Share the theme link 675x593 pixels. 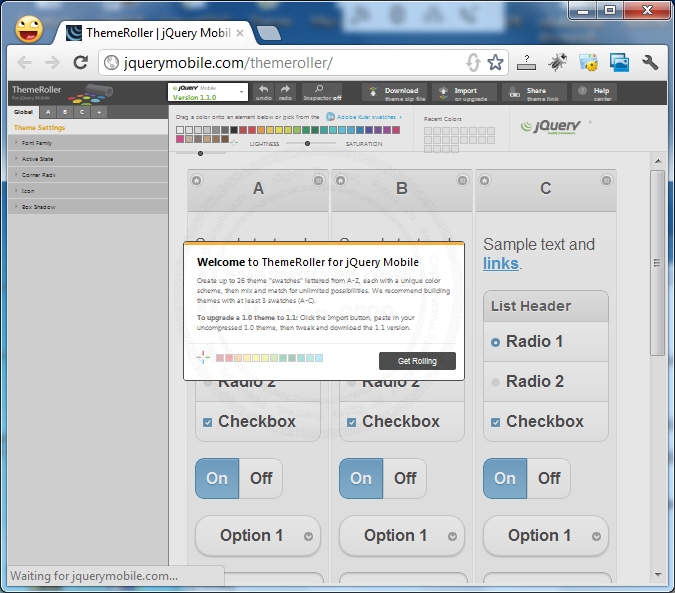pyautogui.click(x=534, y=93)
